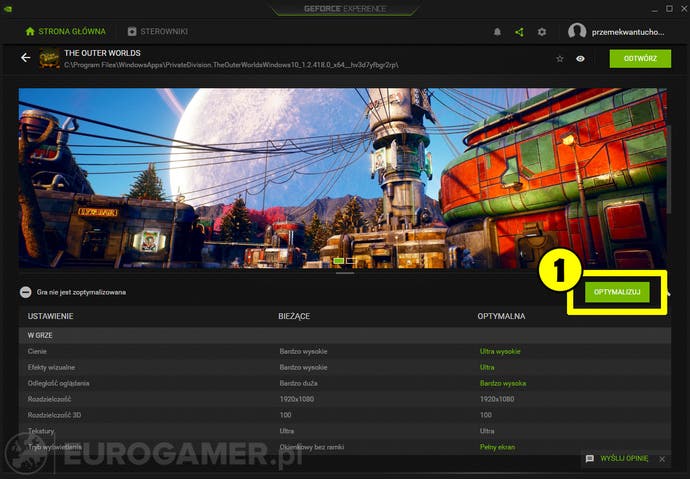The height and width of the screenshot is (479, 690).
Task: Open the settings gear
Action: pos(542,32)
